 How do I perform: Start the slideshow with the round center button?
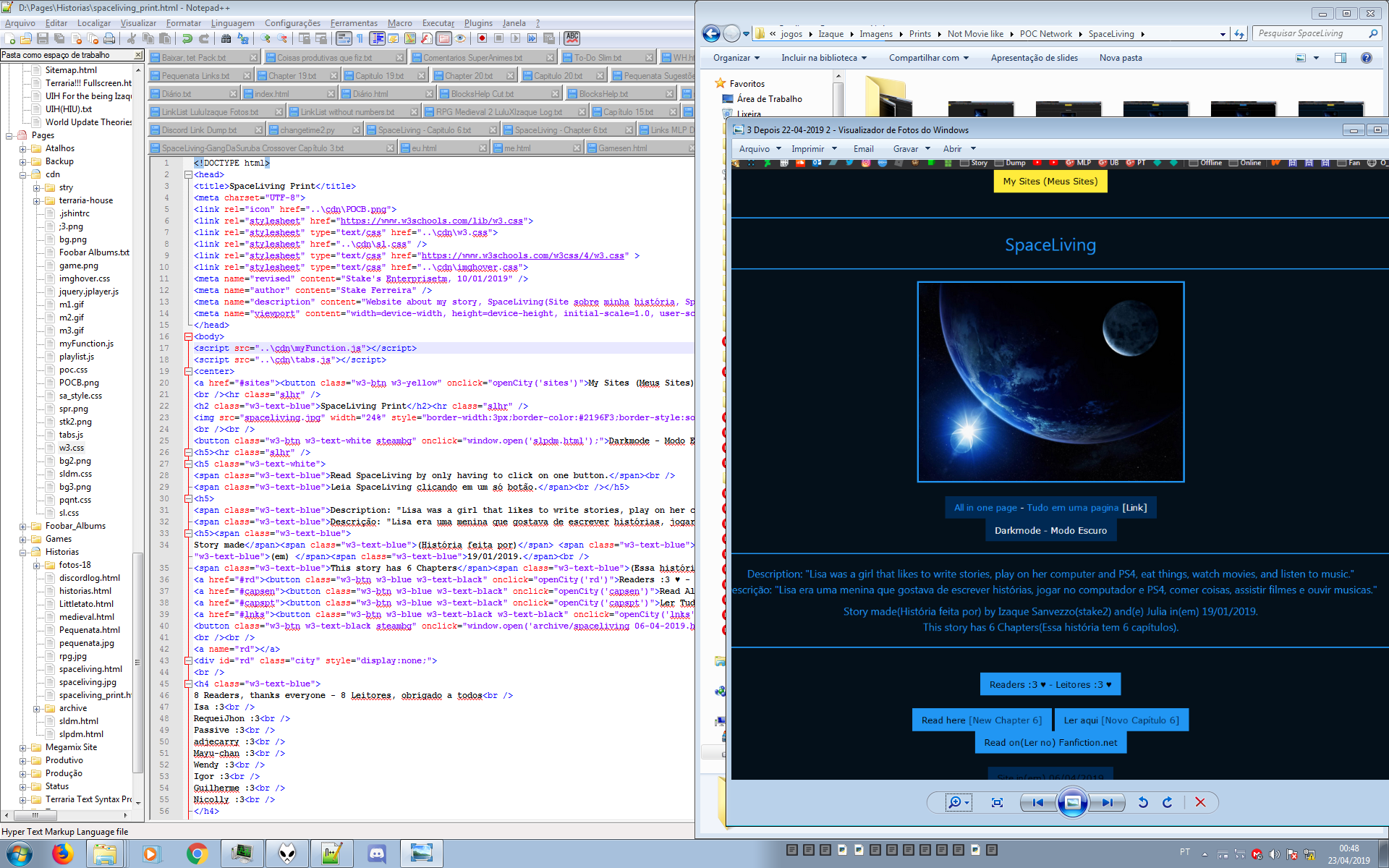[1073, 802]
